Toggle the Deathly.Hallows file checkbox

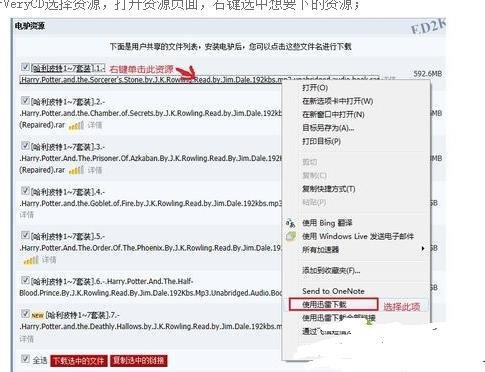[25, 314]
